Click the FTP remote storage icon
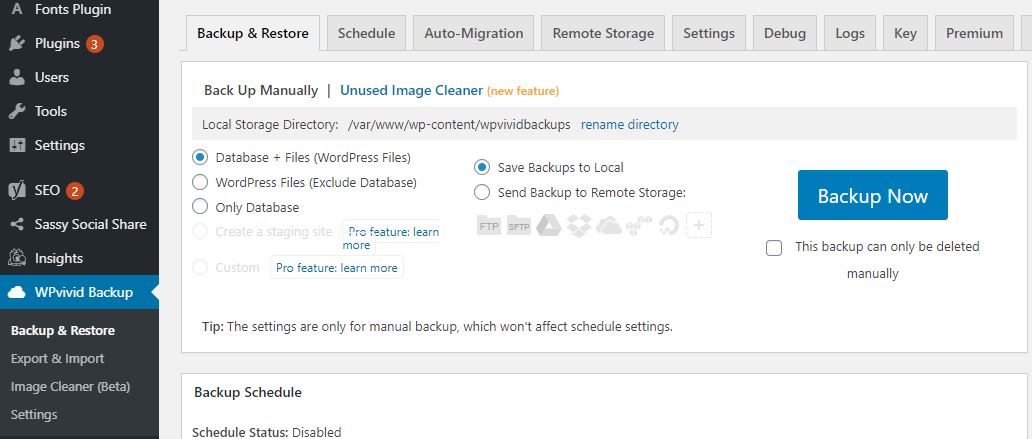This screenshot has height=439, width=1032. point(489,225)
